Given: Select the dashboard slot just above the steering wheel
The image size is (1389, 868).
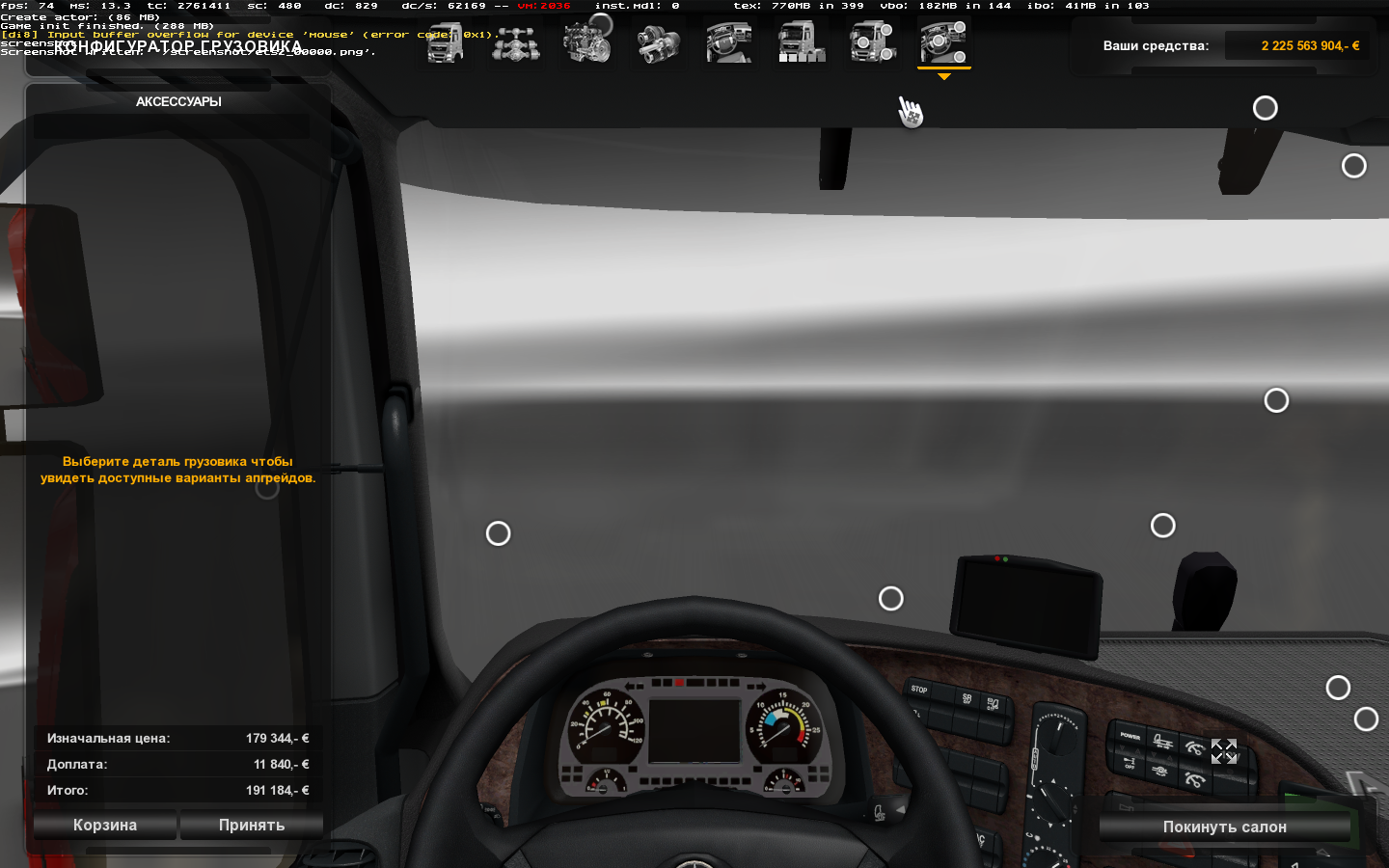Looking at the screenshot, I should point(890,599).
